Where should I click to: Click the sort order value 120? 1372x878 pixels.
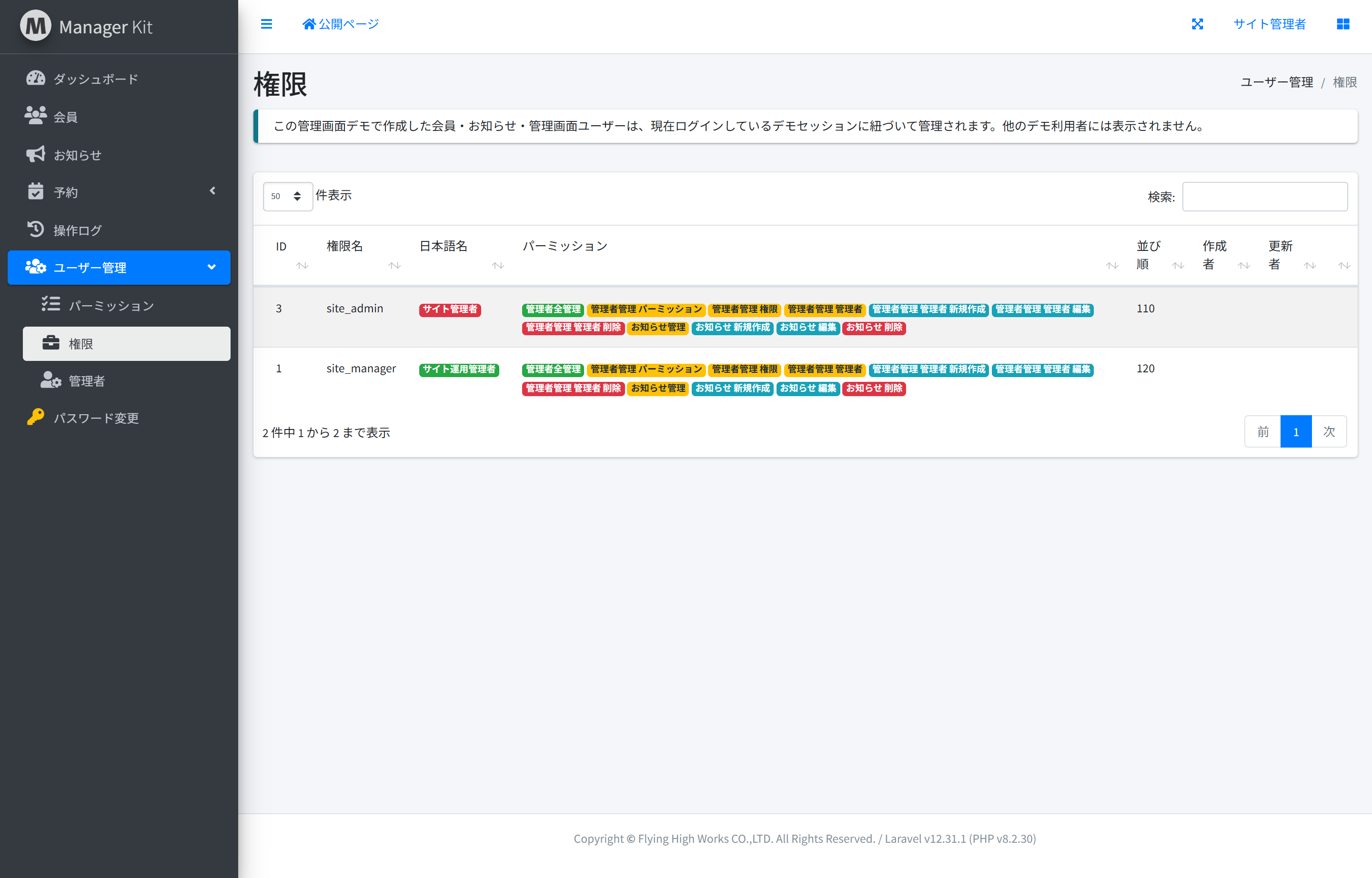point(1145,369)
